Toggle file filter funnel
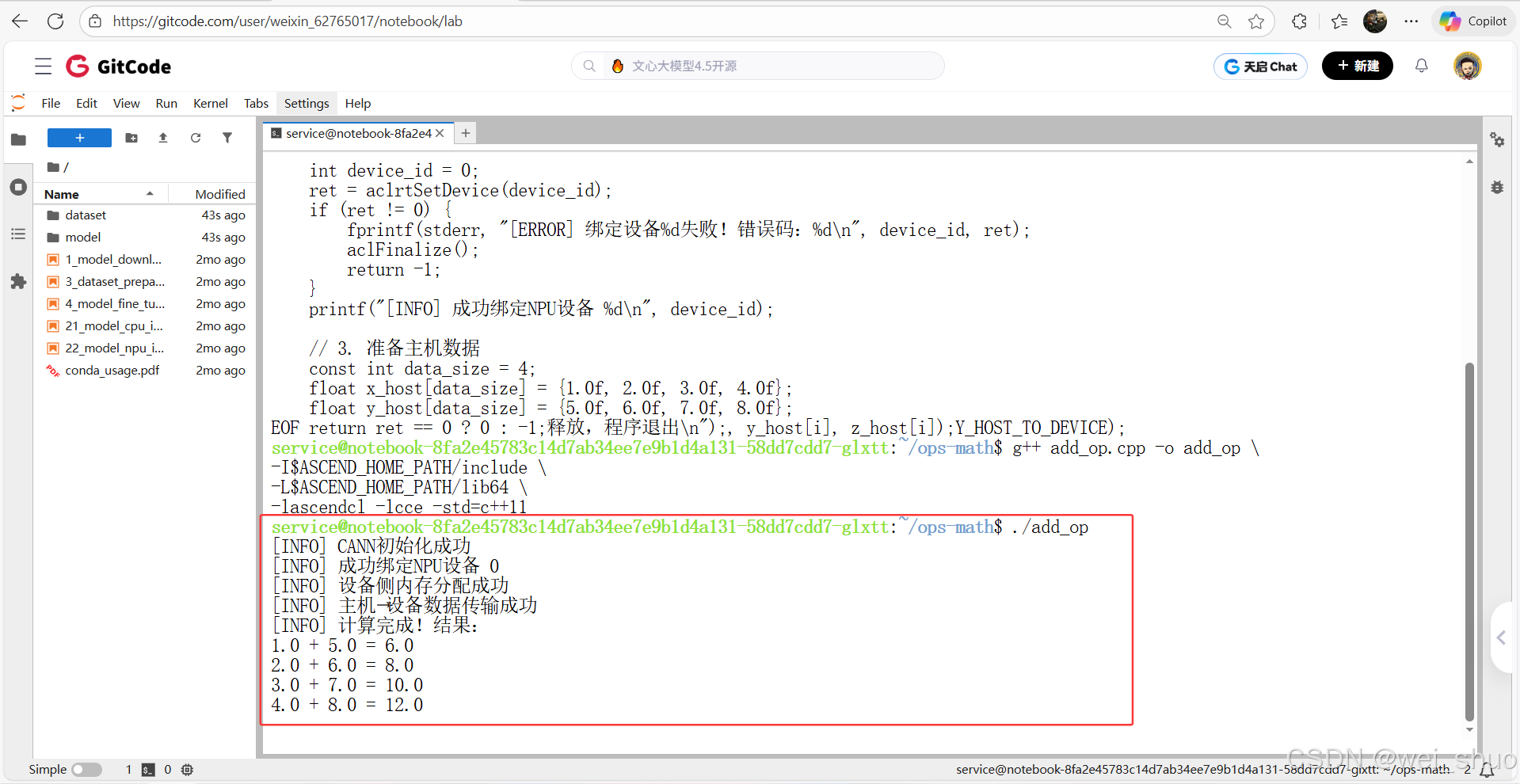This screenshot has height=784, width=1520. 227,138
